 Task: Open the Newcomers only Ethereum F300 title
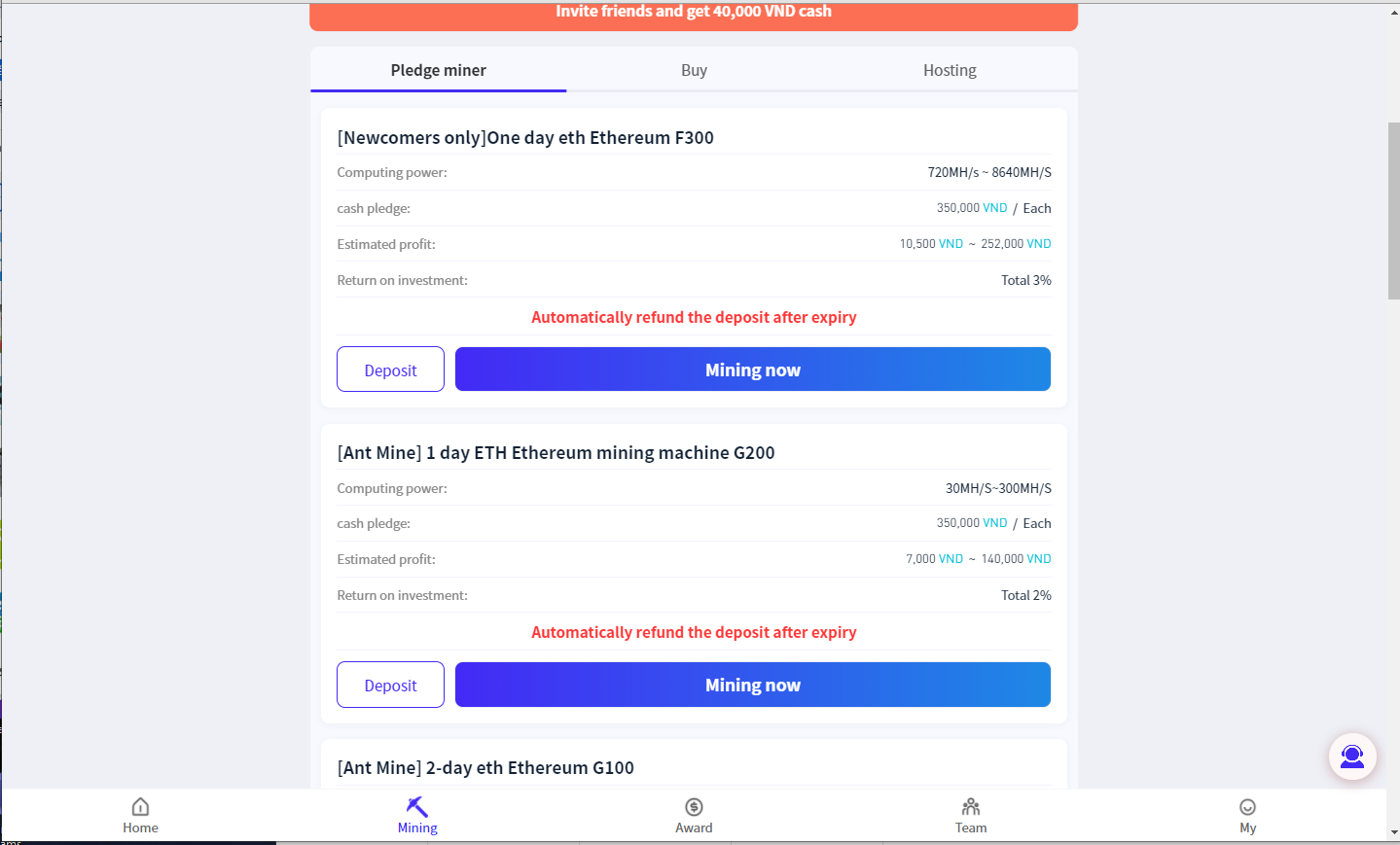(525, 138)
